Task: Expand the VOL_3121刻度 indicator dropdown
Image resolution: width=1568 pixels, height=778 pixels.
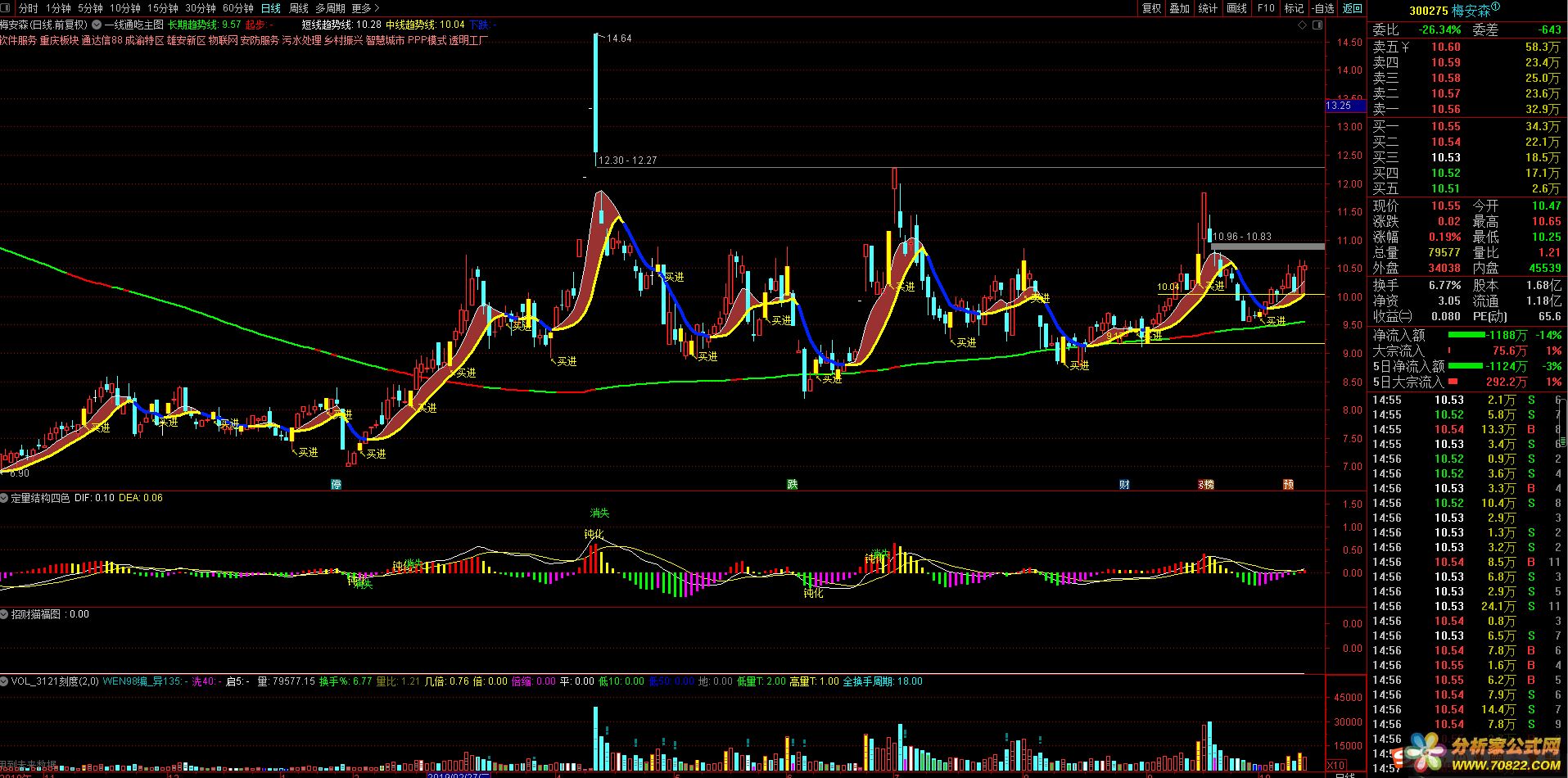Action: point(5,681)
